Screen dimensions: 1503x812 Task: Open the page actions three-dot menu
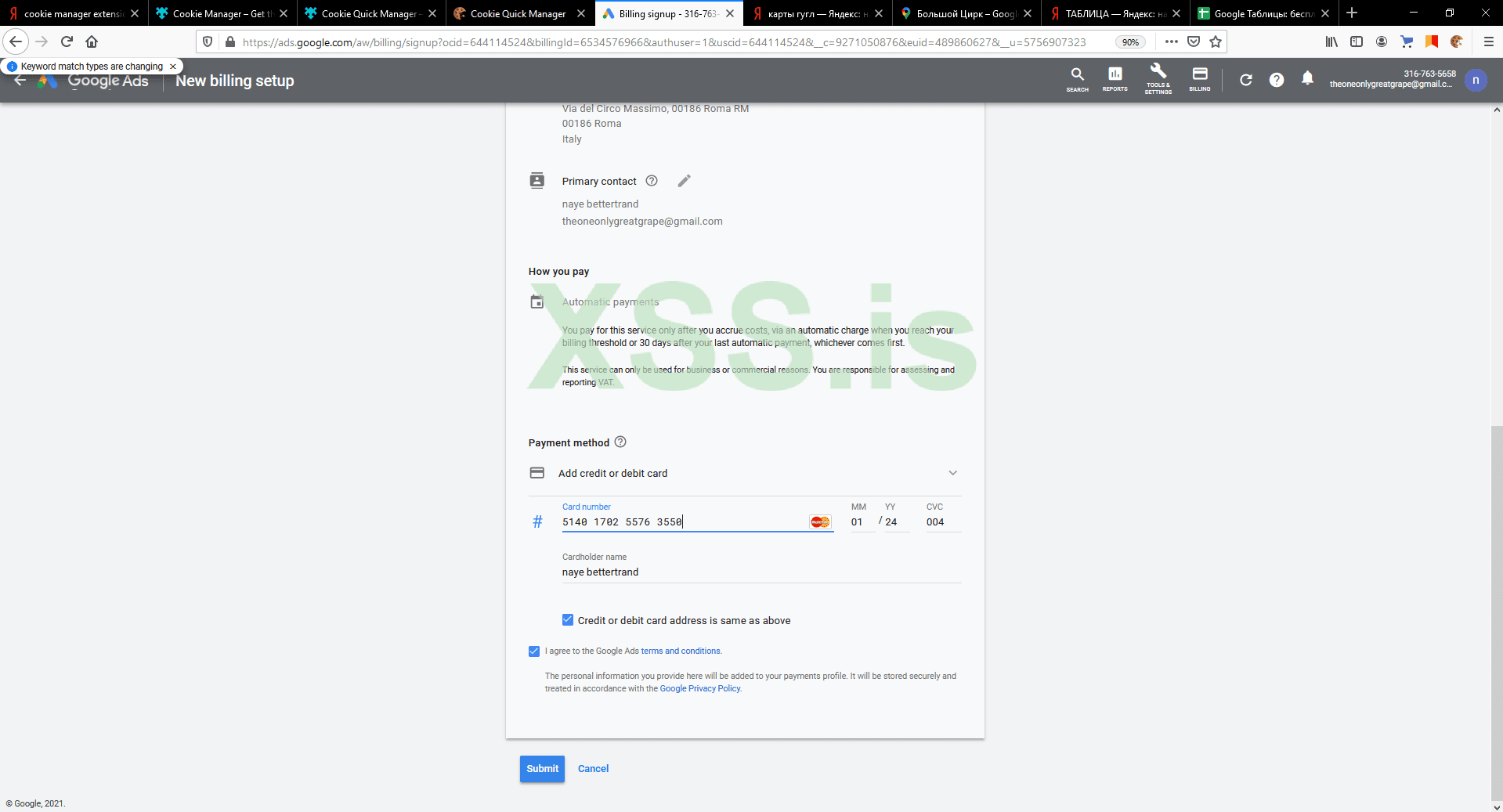tap(1171, 42)
